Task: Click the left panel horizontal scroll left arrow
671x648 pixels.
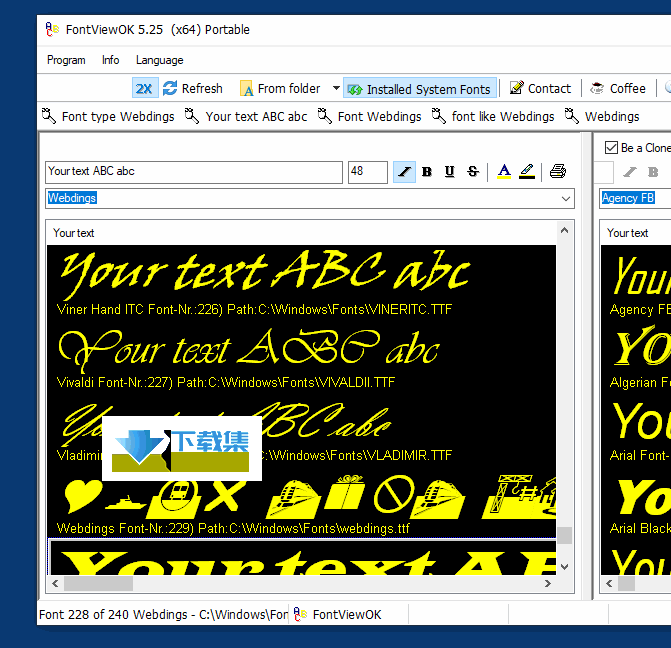Action: coord(55,583)
